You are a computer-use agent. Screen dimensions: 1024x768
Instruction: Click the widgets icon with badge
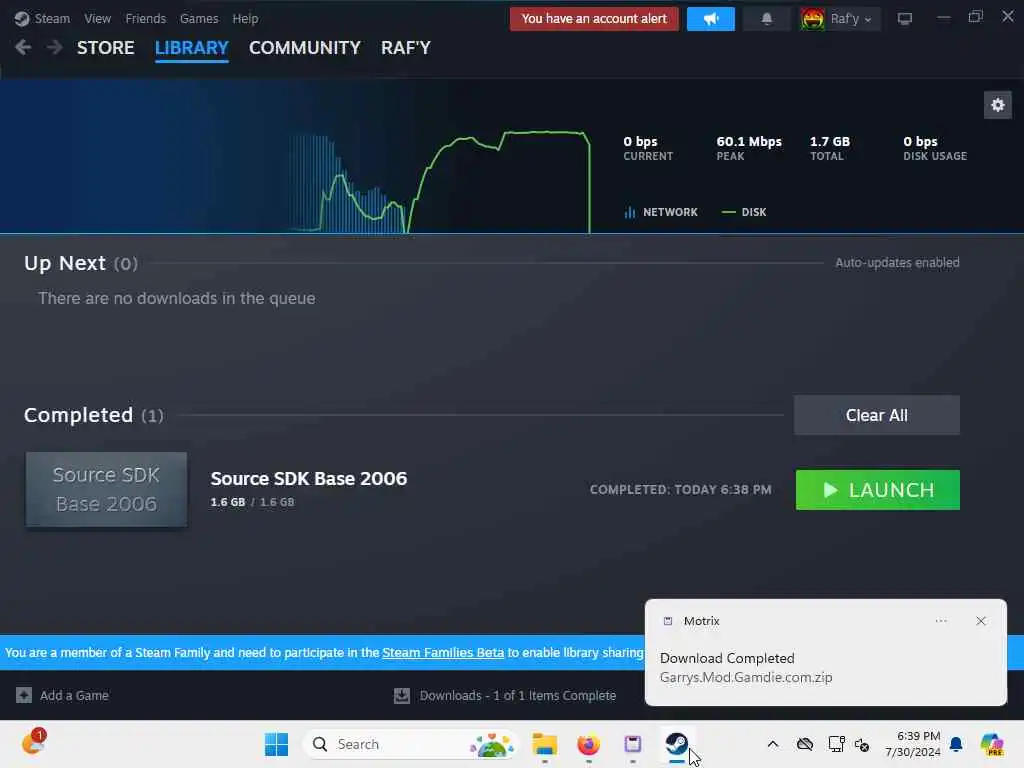click(x=33, y=743)
